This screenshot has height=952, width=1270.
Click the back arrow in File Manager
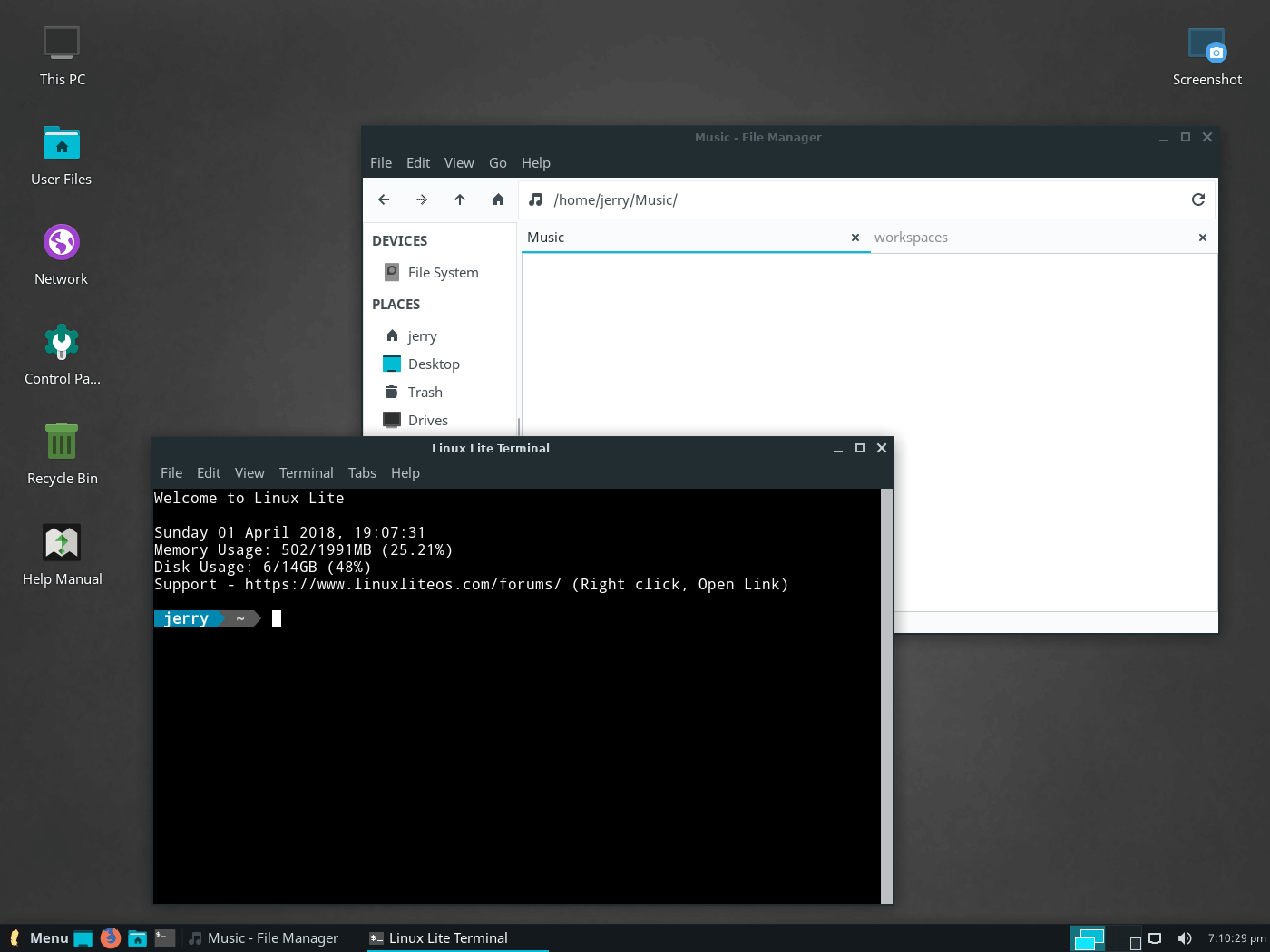(x=384, y=199)
